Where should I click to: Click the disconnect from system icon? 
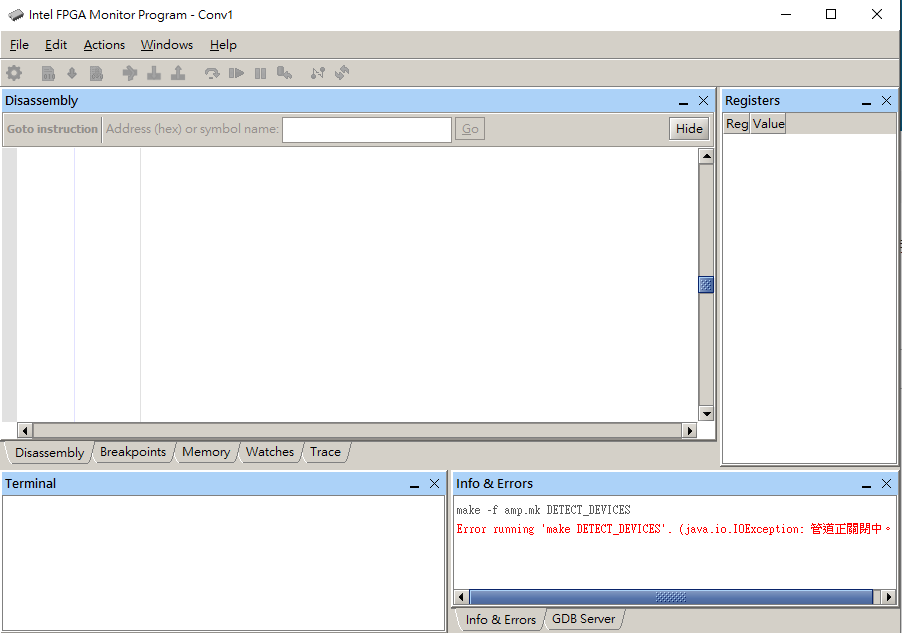[318, 73]
